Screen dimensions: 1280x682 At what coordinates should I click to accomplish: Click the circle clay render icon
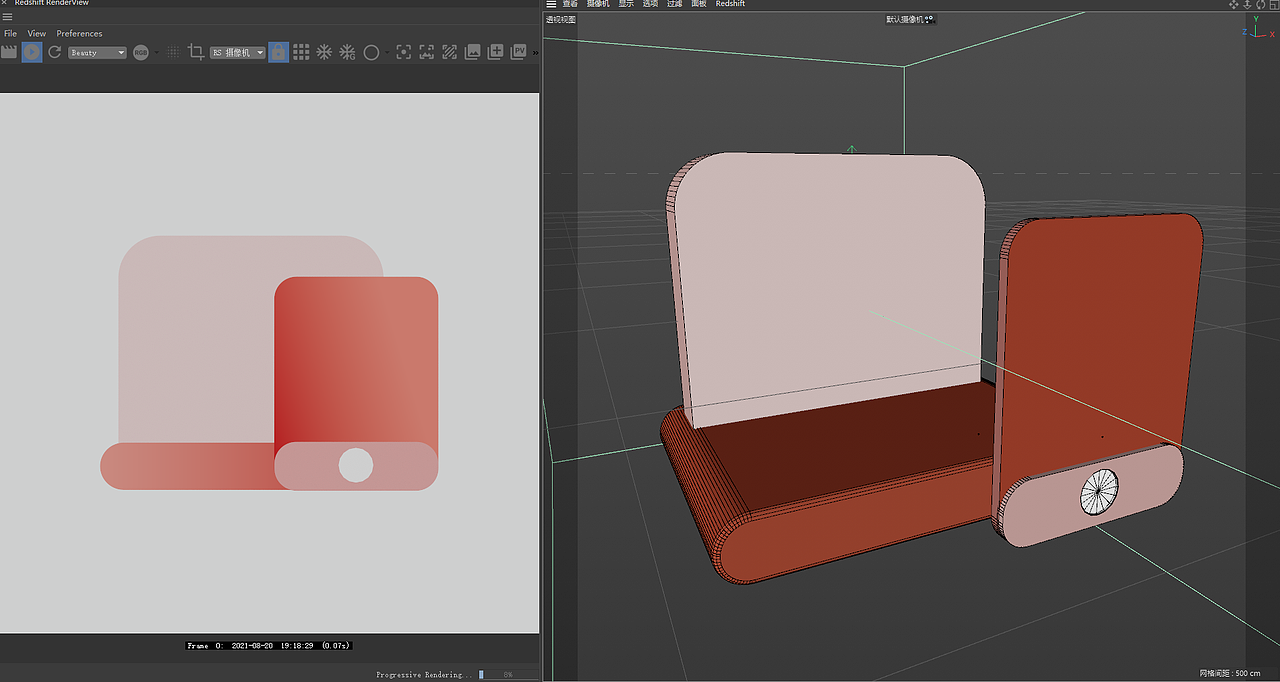(x=371, y=52)
